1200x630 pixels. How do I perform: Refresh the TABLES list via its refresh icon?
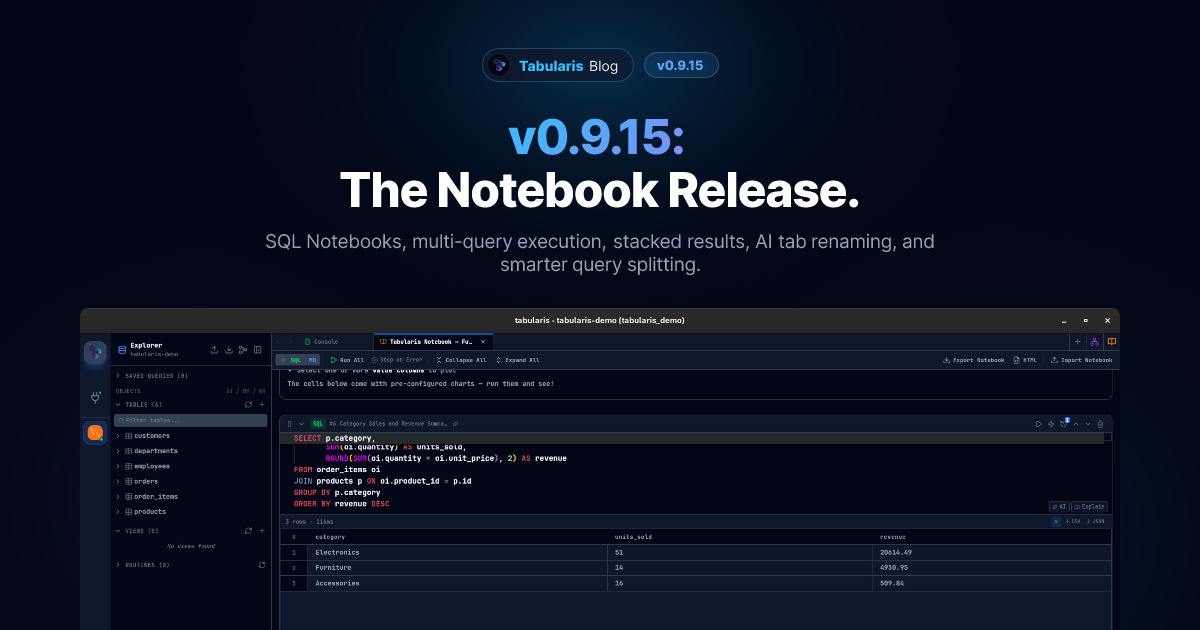tap(248, 404)
